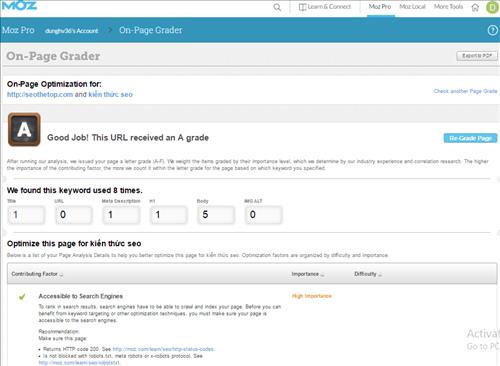Click the 'High Importance' label
The width and height of the screenshot is (500, 366).
[x=312, y=296]
